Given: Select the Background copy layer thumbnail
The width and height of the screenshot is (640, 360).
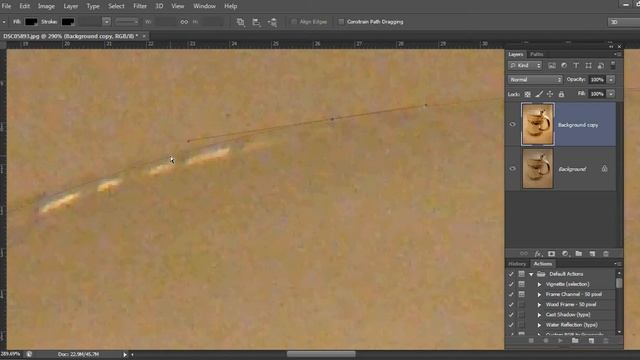Looking at the screenshot, I should [x=538, y=124].
